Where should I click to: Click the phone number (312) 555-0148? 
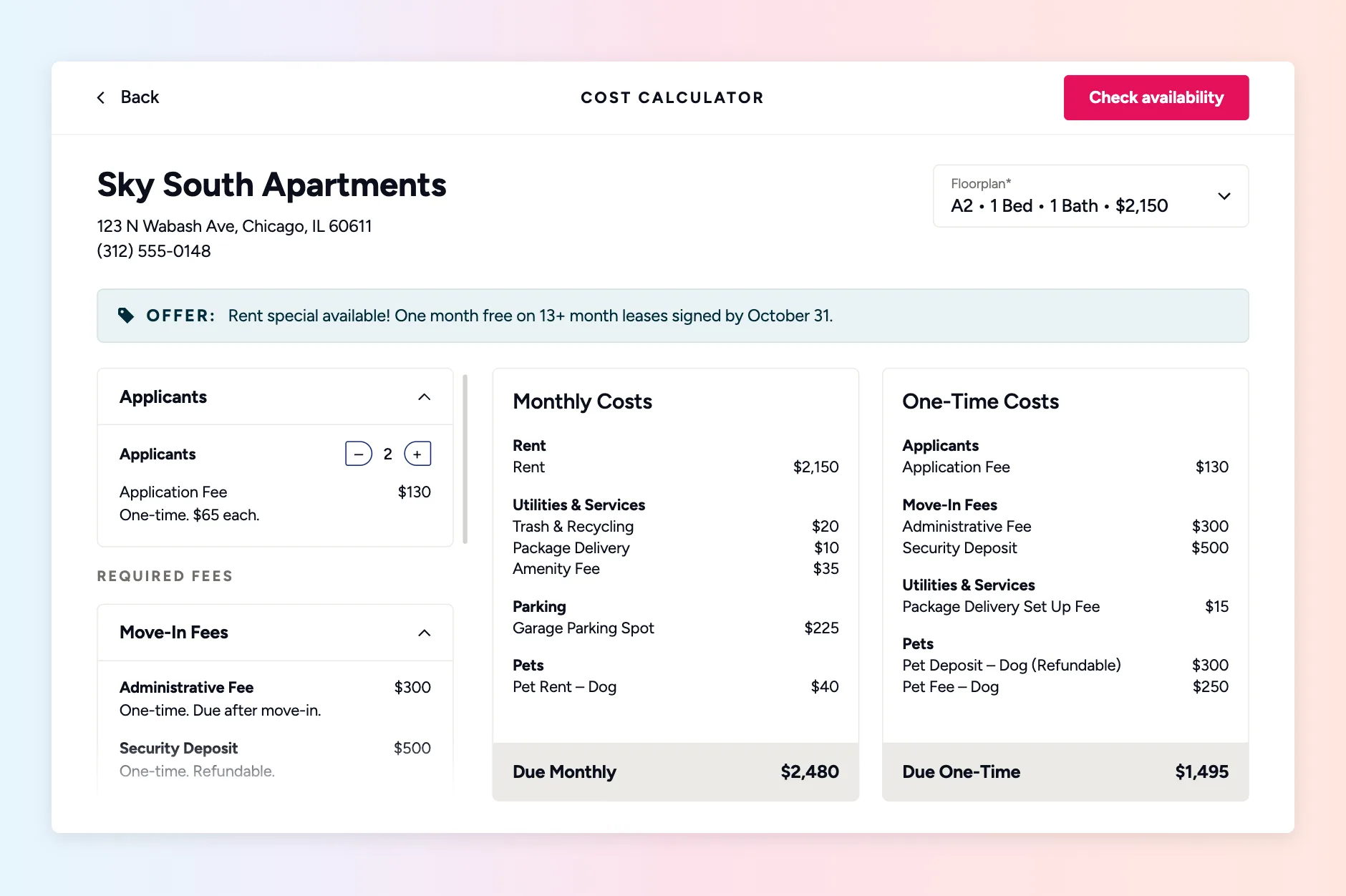pos(154,251)
